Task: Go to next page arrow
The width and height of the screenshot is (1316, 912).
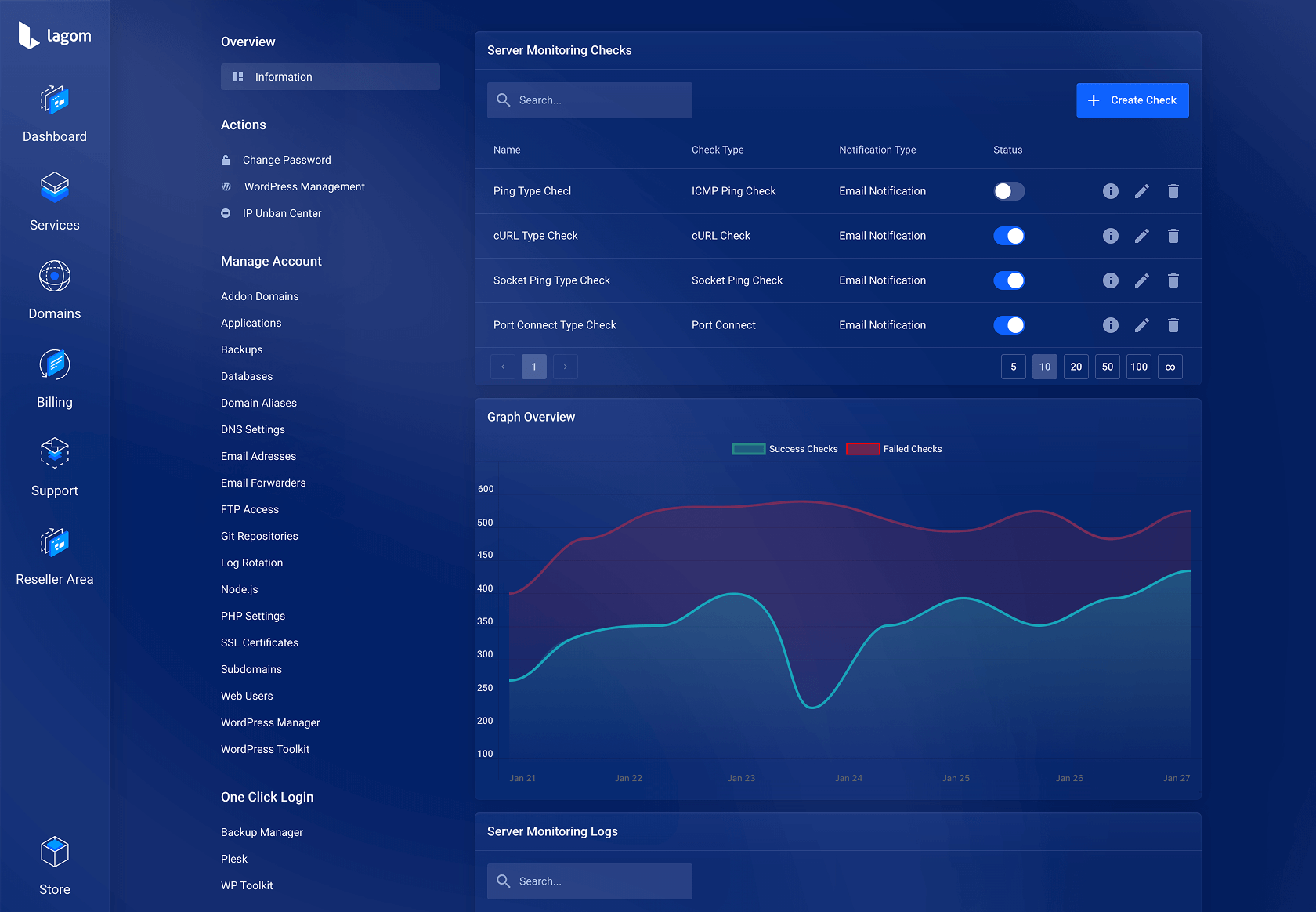Action: click(x=566, y=367)
